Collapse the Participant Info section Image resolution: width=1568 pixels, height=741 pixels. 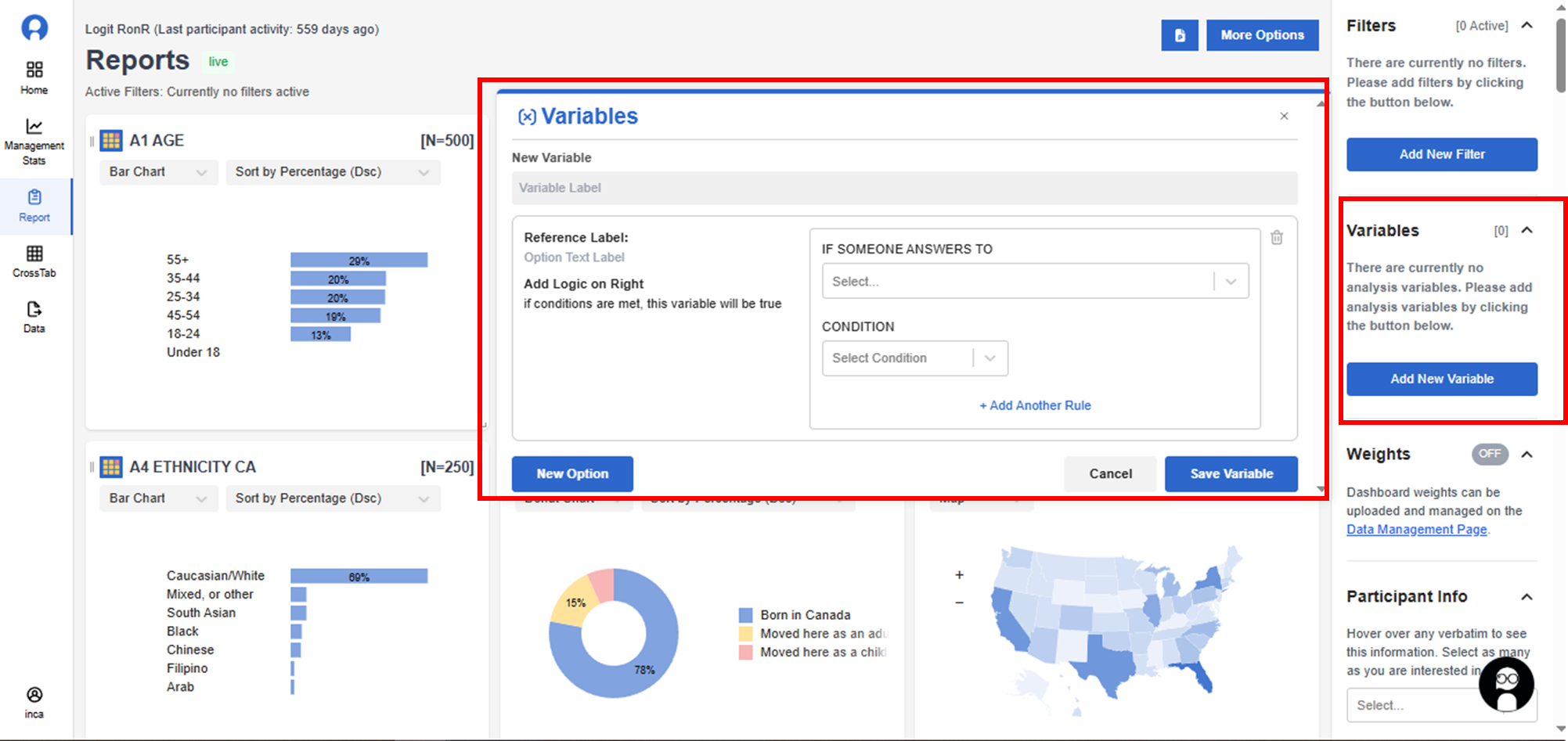tap(1527, 597)
